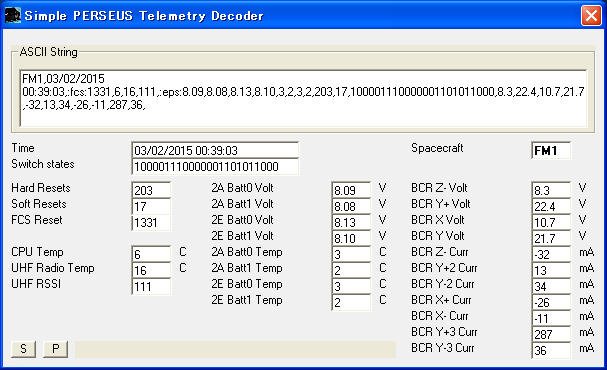Image resolution: width=607 pixels, height=370 pixels.
Task: Click the Spacecraft FM1 field
Action: 551,150
